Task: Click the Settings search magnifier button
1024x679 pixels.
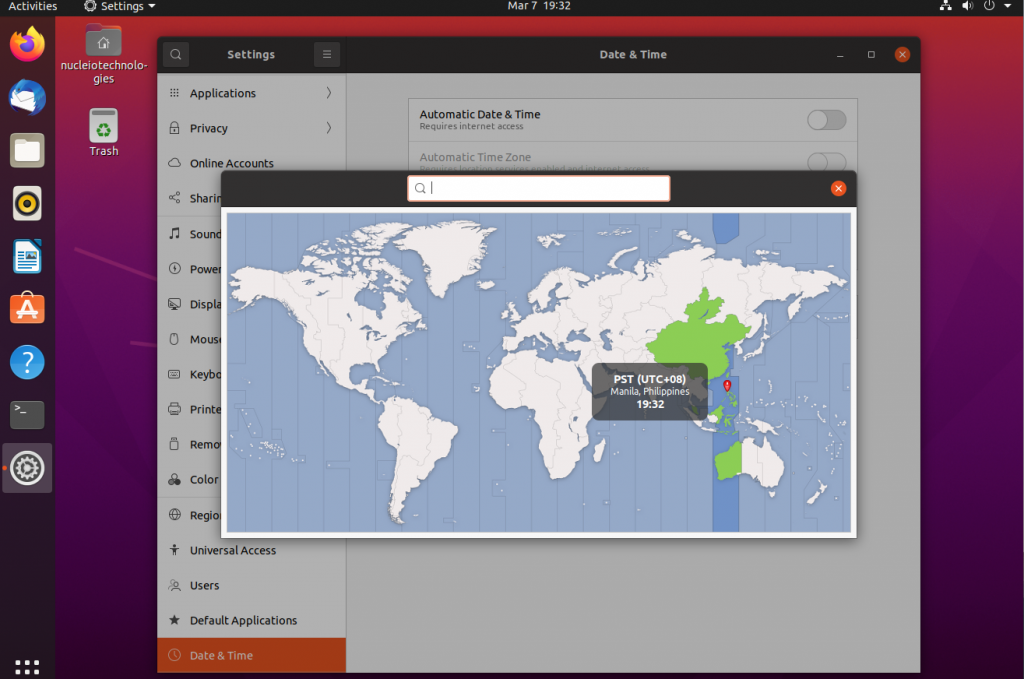Action: point(176,54)
